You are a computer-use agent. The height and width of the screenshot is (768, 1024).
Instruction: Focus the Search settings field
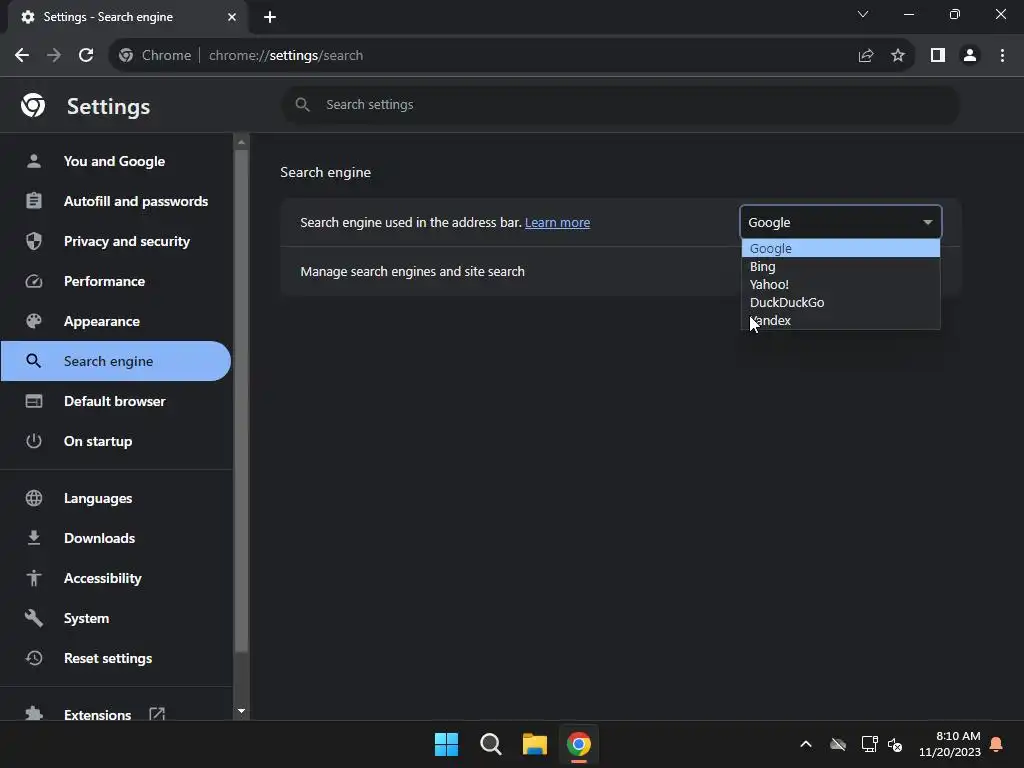[620, 104]
